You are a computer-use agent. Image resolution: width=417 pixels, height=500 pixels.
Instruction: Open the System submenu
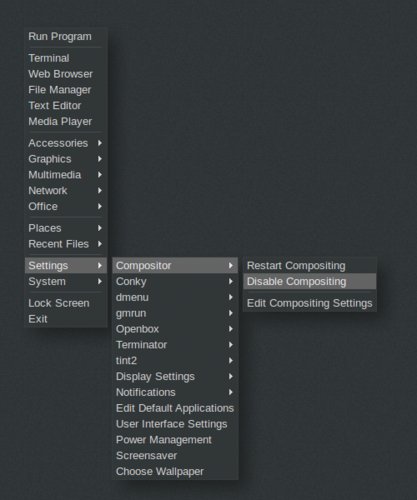coord(66,281)
